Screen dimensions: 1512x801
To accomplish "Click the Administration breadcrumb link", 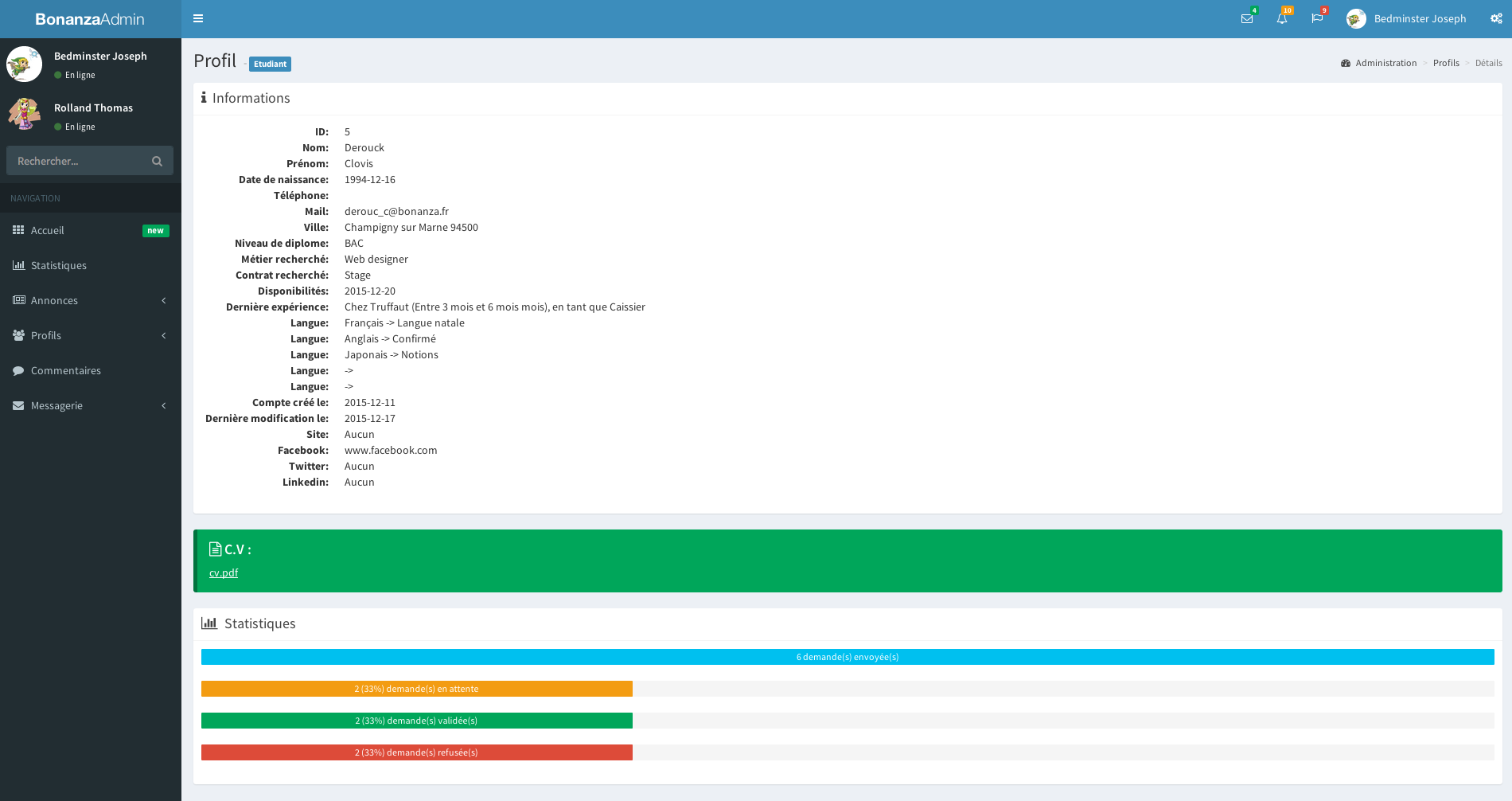I will 1385,63.
